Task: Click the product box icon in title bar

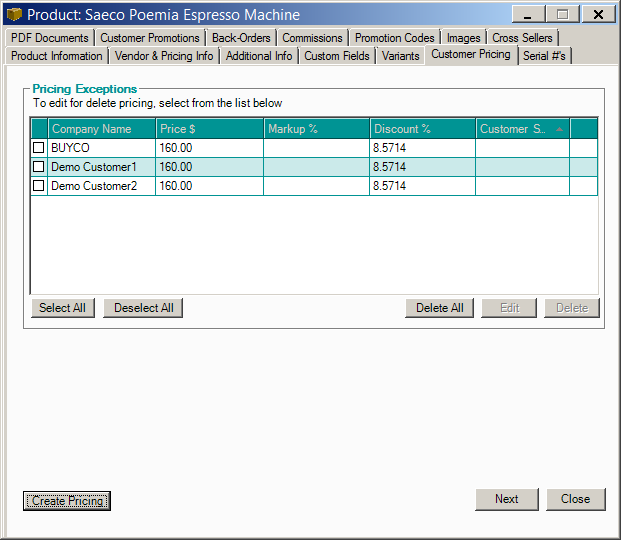Action: pyautogui.click(x=14, y=15)
